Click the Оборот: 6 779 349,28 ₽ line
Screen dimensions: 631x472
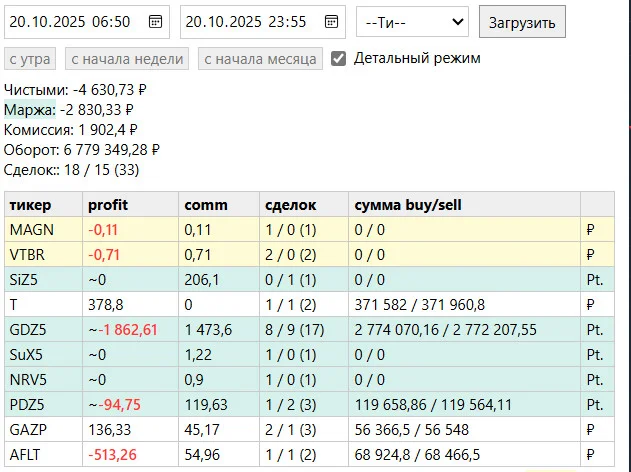pos(82,150)
